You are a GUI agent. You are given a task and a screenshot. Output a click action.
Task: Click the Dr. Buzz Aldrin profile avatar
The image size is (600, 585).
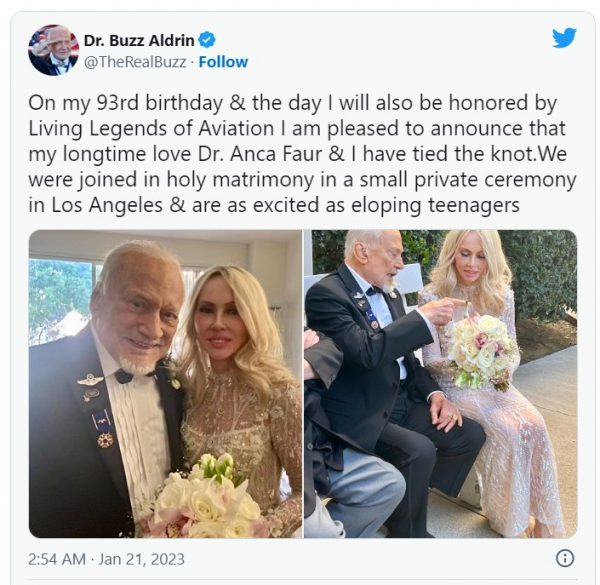tap(53, 50)
